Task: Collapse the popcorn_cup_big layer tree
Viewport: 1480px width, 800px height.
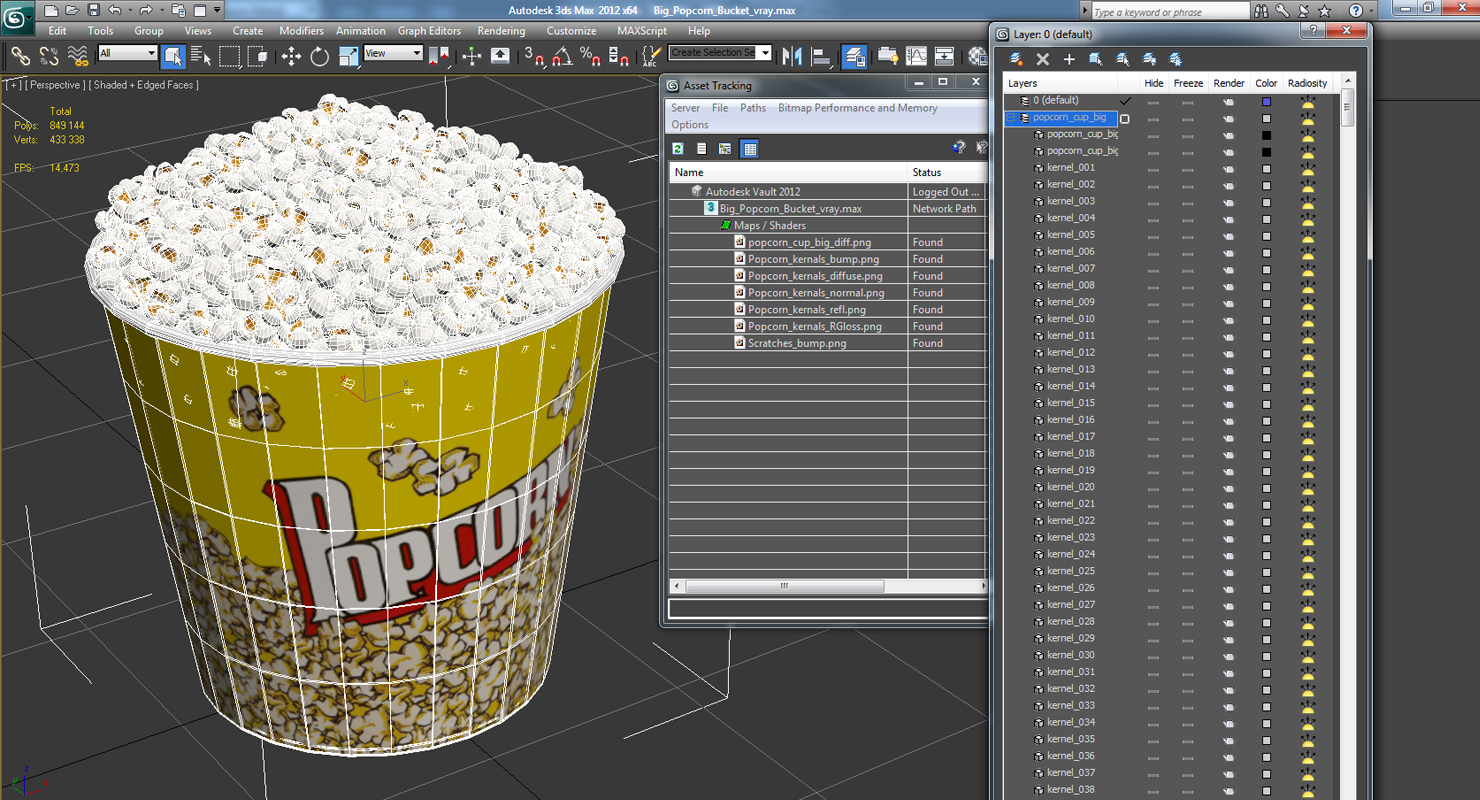Action: (x=1011, y=118)
